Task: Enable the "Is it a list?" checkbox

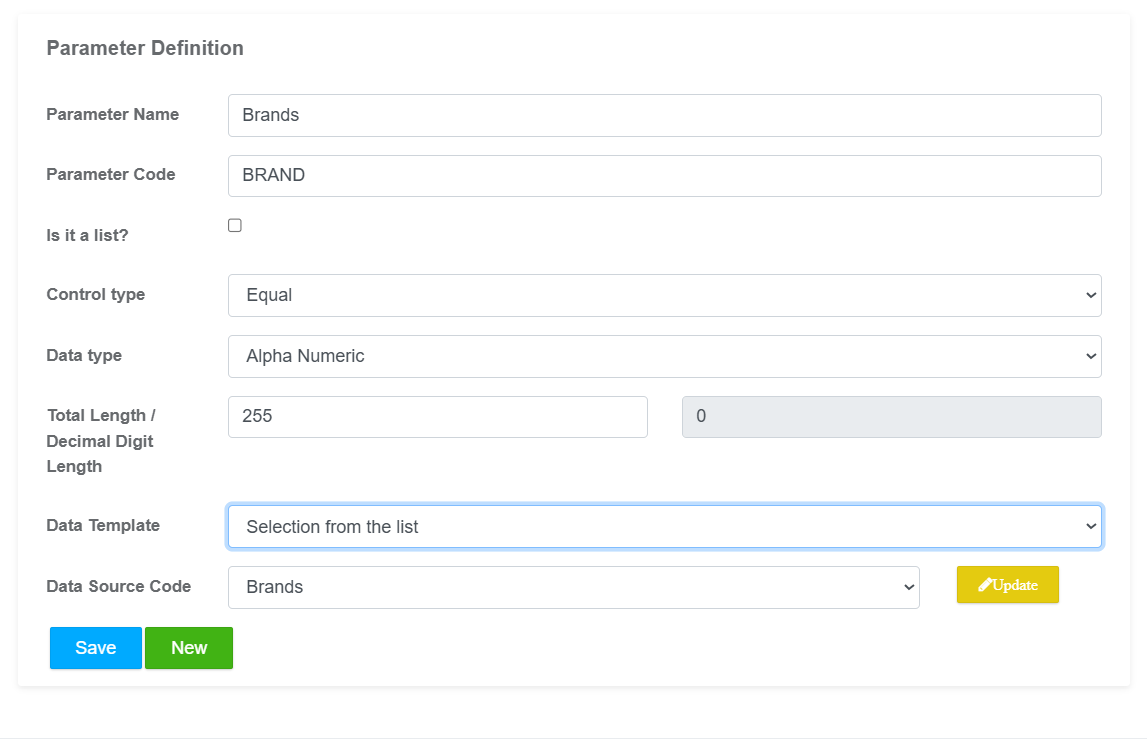Action: (235, 226)
